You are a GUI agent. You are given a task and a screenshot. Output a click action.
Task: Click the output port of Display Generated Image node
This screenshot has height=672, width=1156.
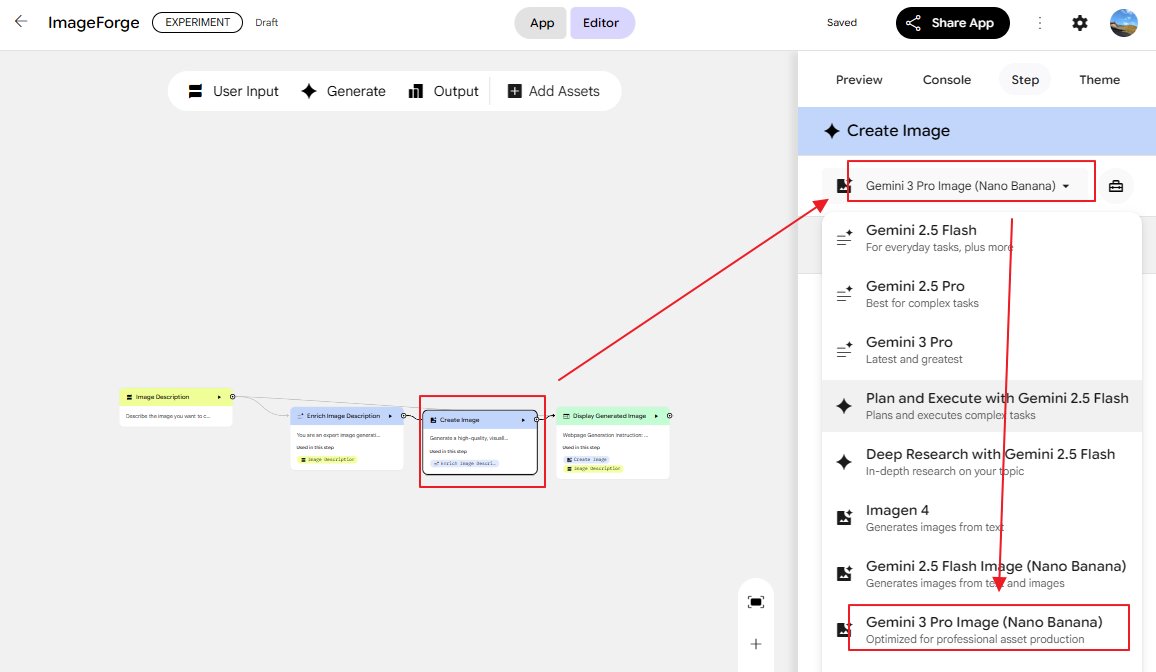pos(669,416)
